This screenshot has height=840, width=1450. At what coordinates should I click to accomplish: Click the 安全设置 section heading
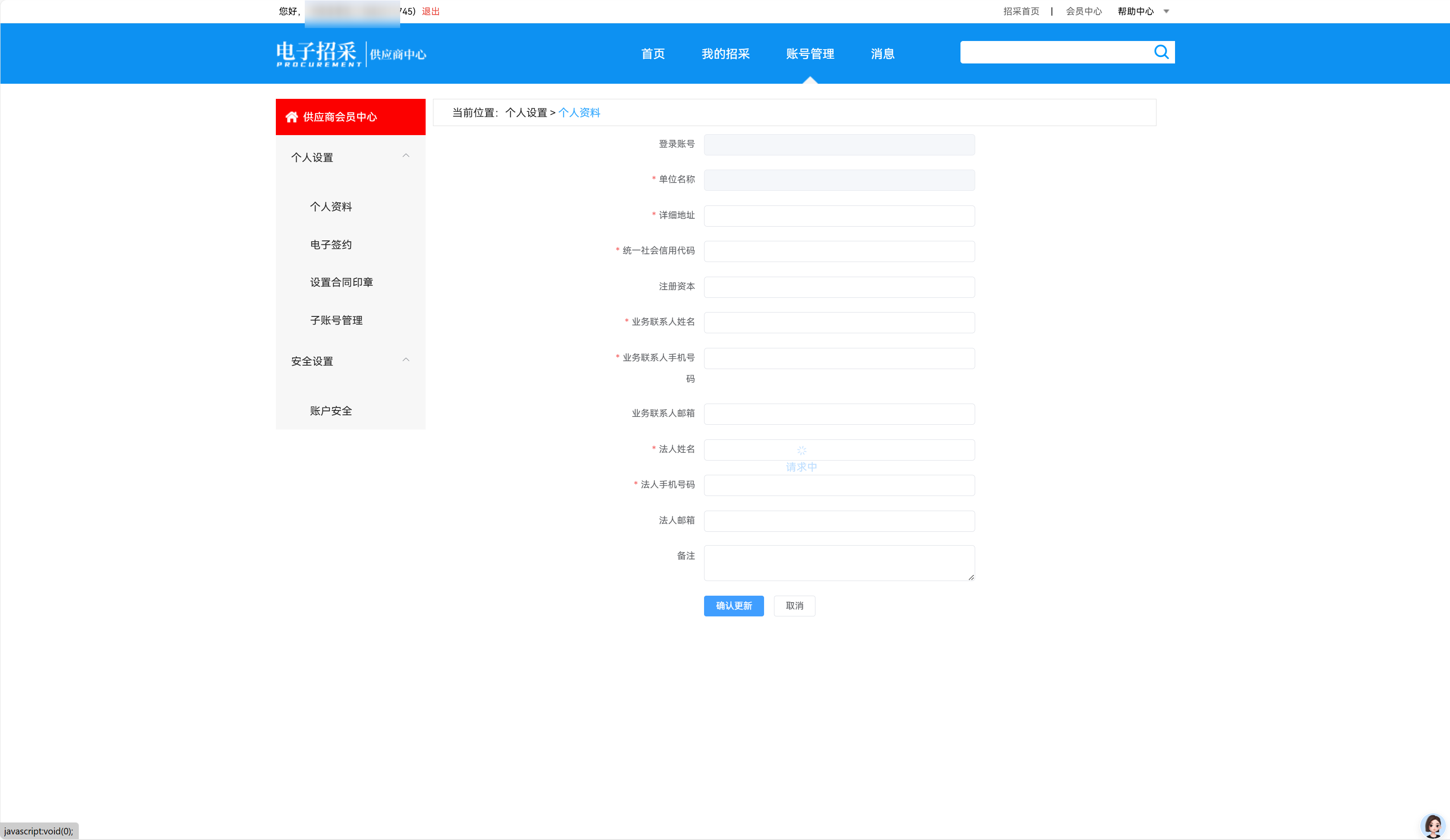(312, 361)
